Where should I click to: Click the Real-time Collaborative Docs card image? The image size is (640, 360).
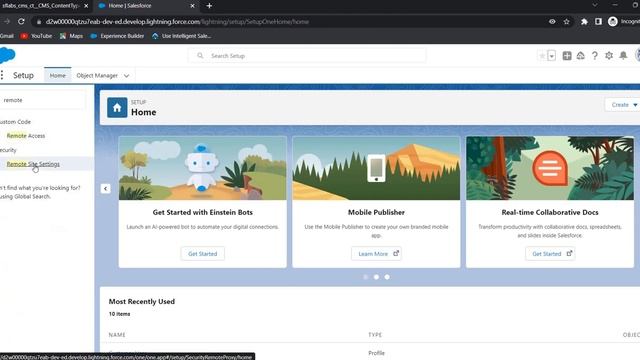(x=550, y=168)
